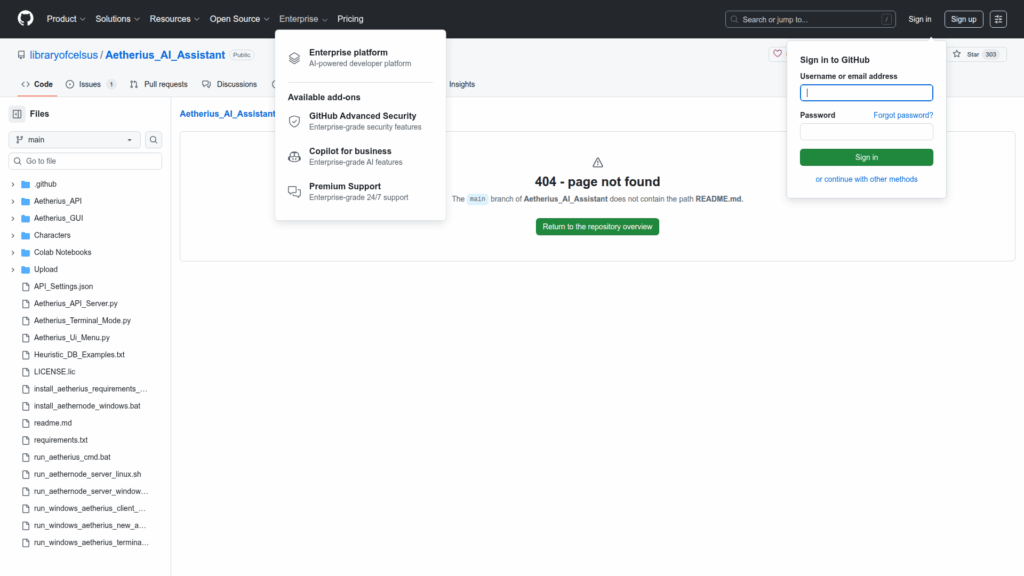
Task: Collapse the Enterprise navigation menu
Action: [303, 19]
